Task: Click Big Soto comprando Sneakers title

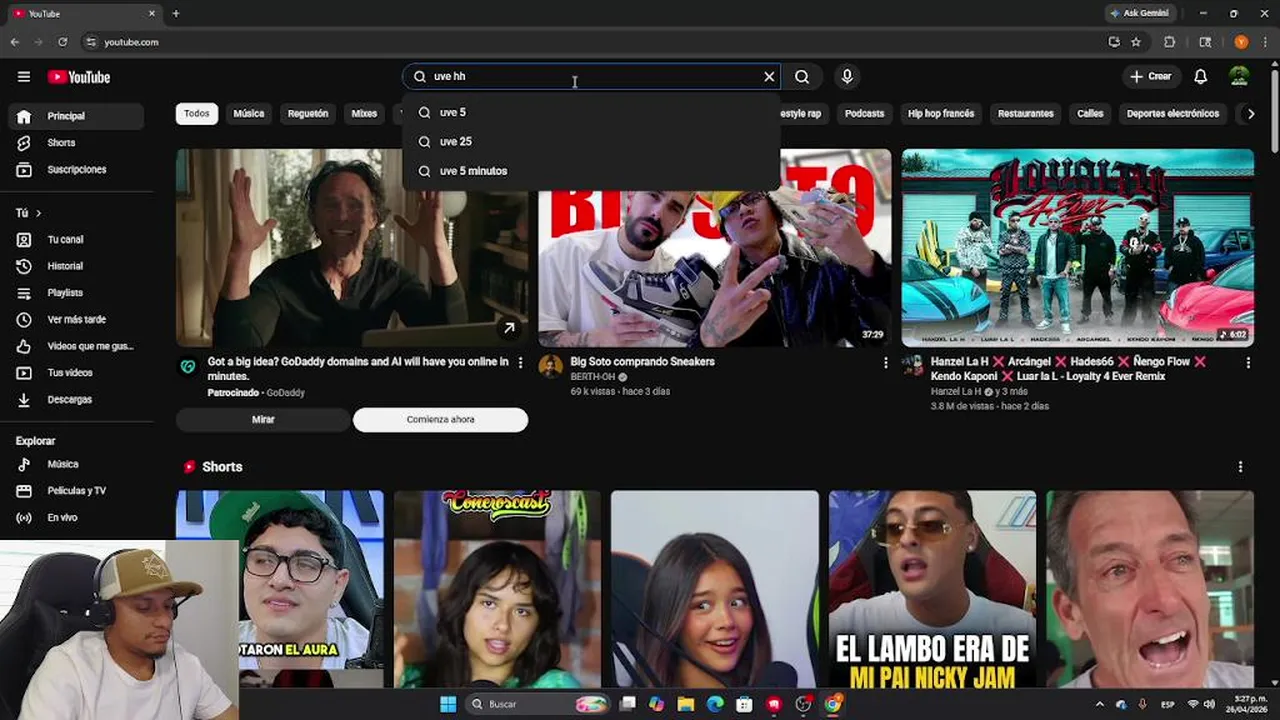Action: click(642, 362)
